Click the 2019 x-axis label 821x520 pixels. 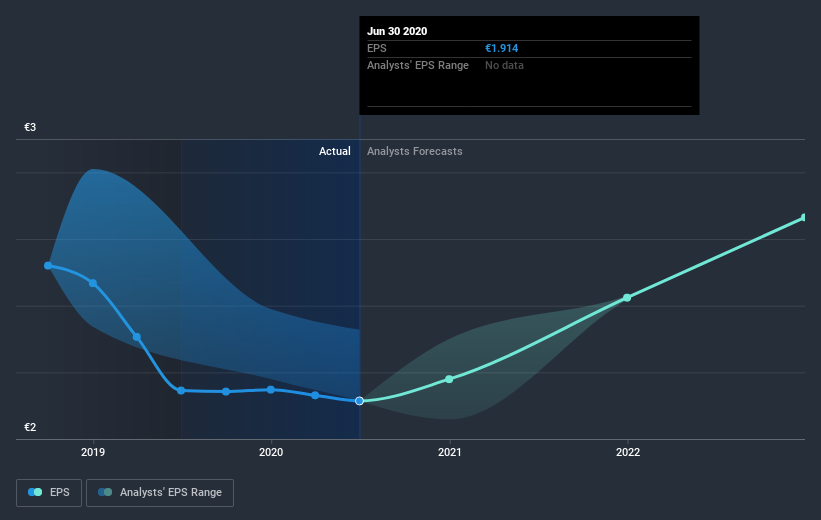(93, 452)
